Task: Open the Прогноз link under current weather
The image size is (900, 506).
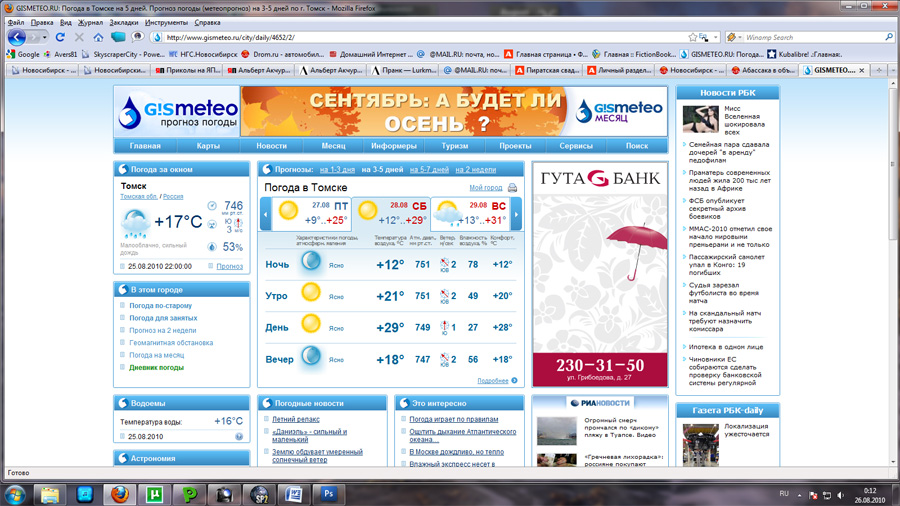Action: pos(230,266)
